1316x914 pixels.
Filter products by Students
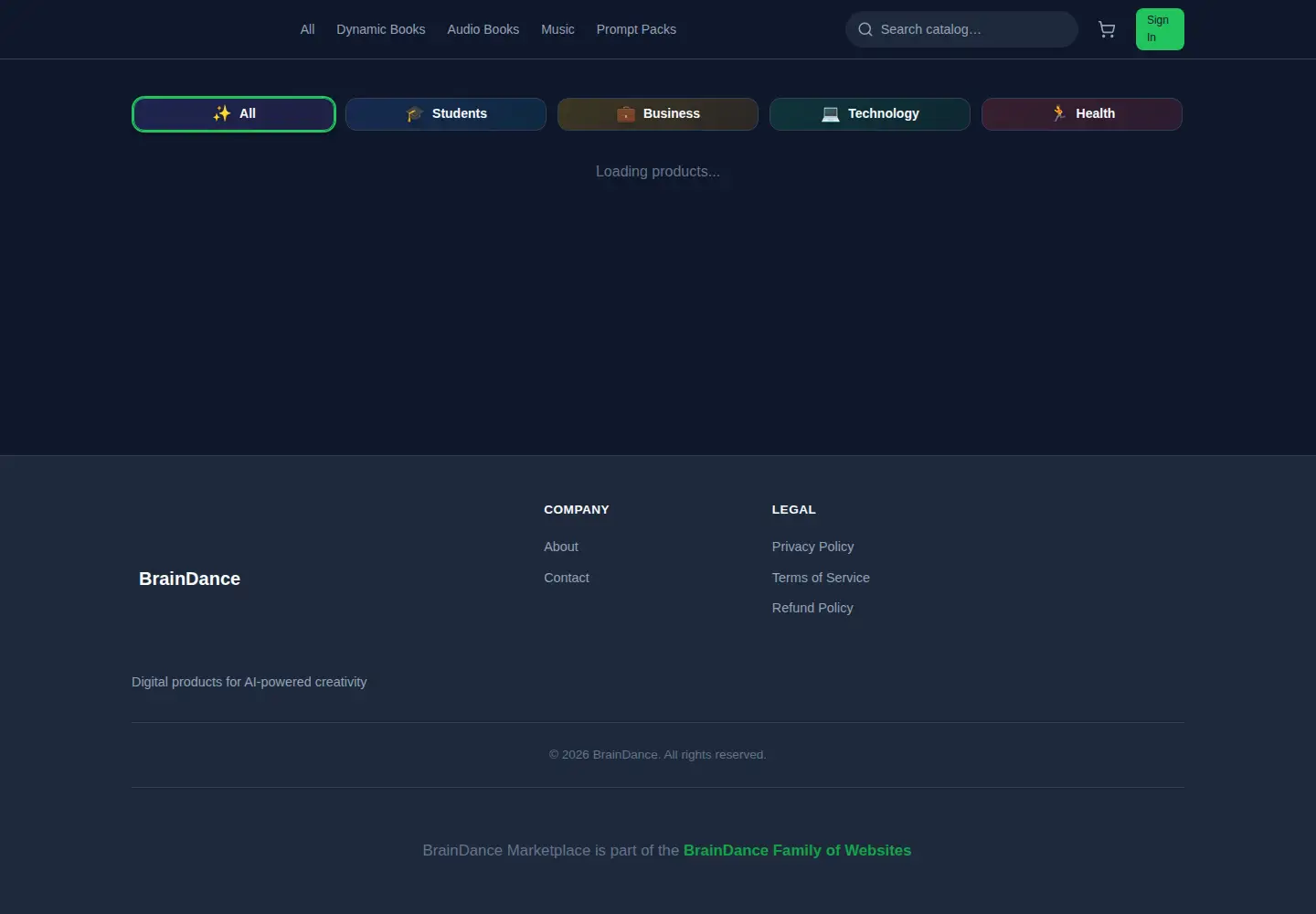tap(446, 114)
